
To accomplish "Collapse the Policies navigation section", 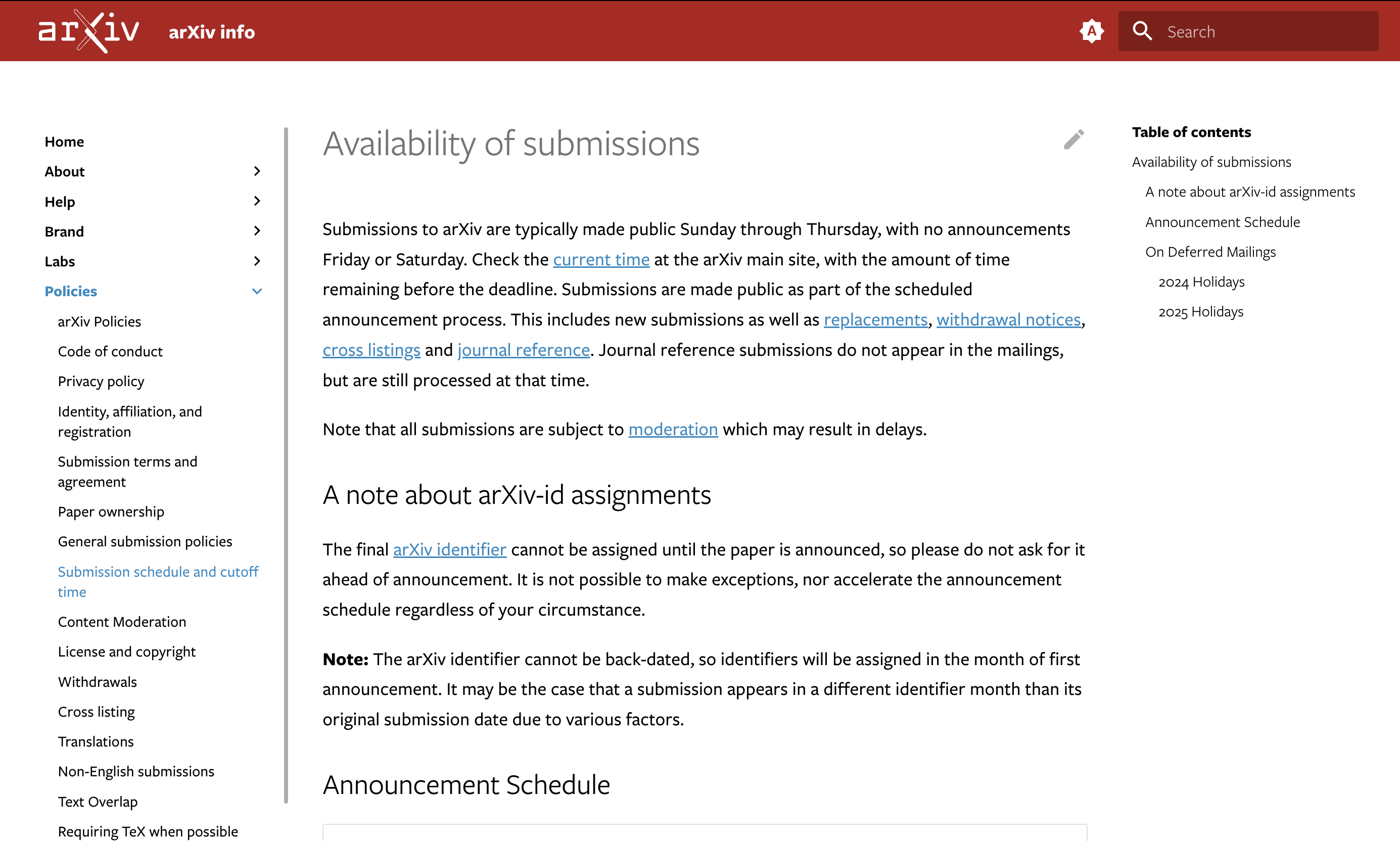I will coord(257,291).
